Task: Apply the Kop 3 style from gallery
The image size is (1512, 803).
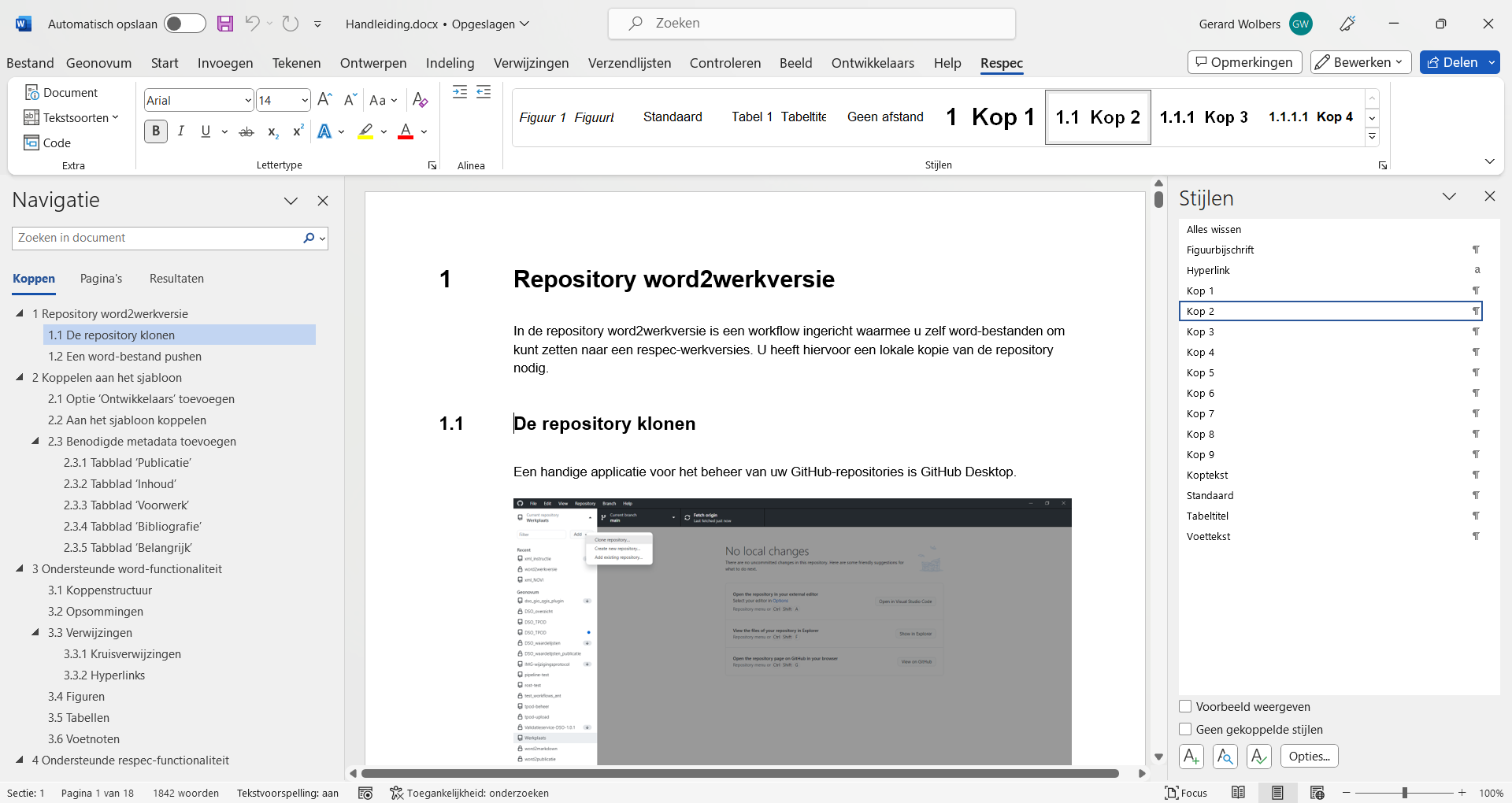Action: (x=1203, y=117)
